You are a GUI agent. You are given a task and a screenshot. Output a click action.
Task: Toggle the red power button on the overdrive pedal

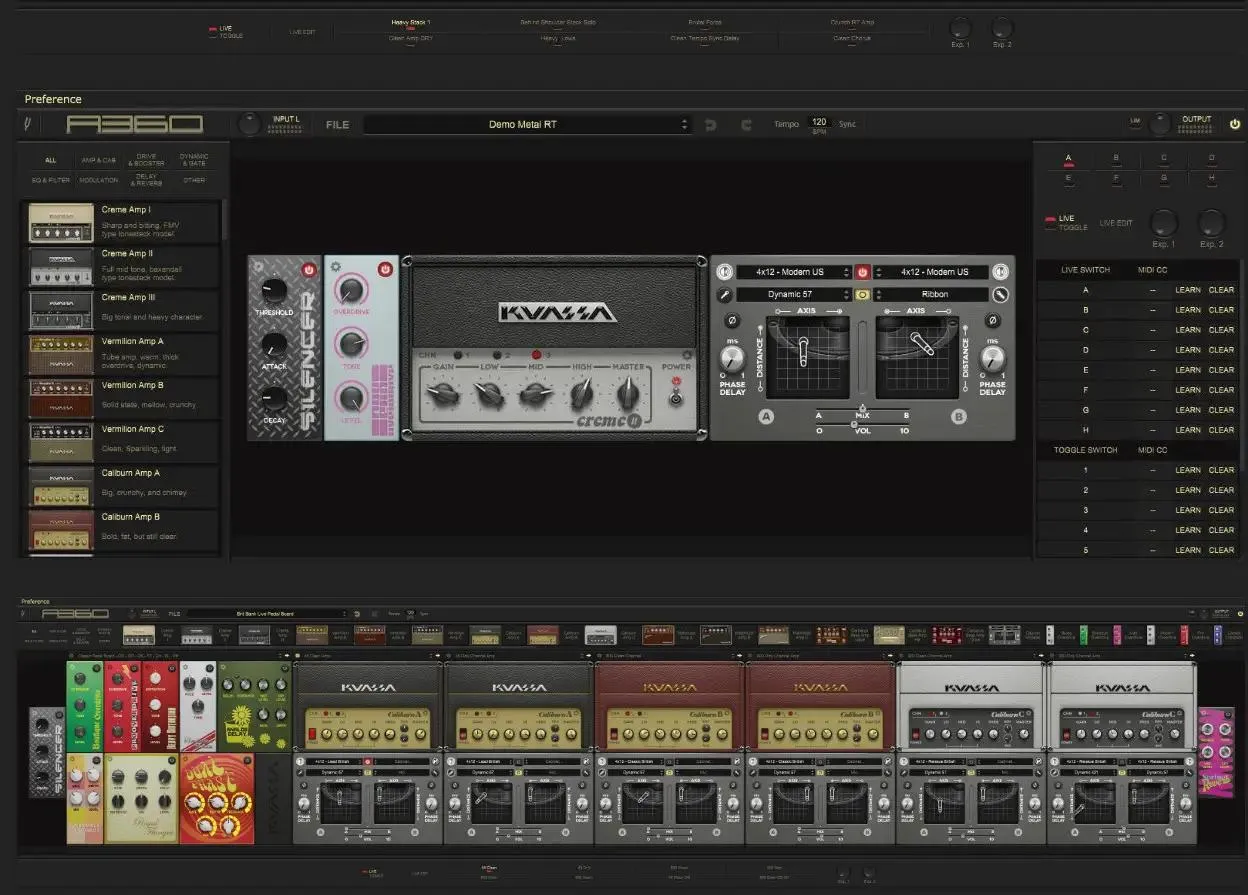point(385,270)
